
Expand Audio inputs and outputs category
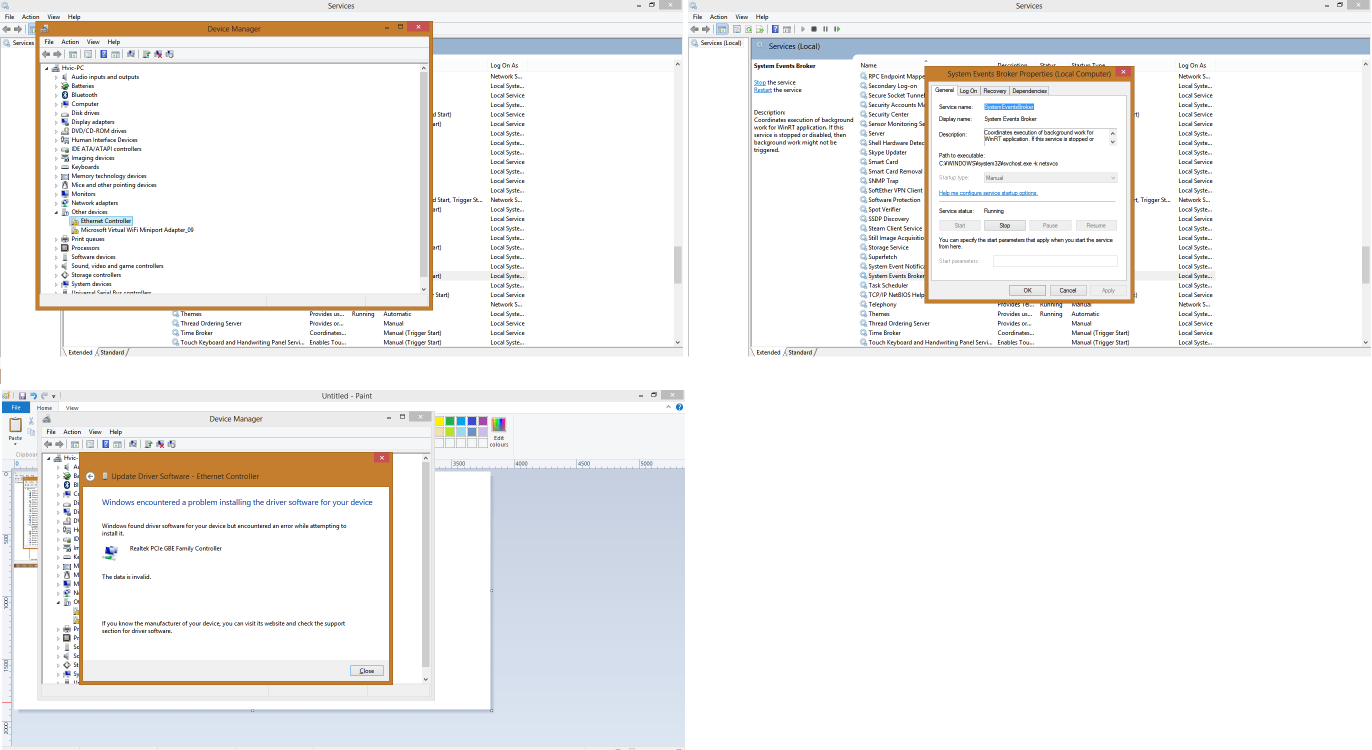[57, 77]
